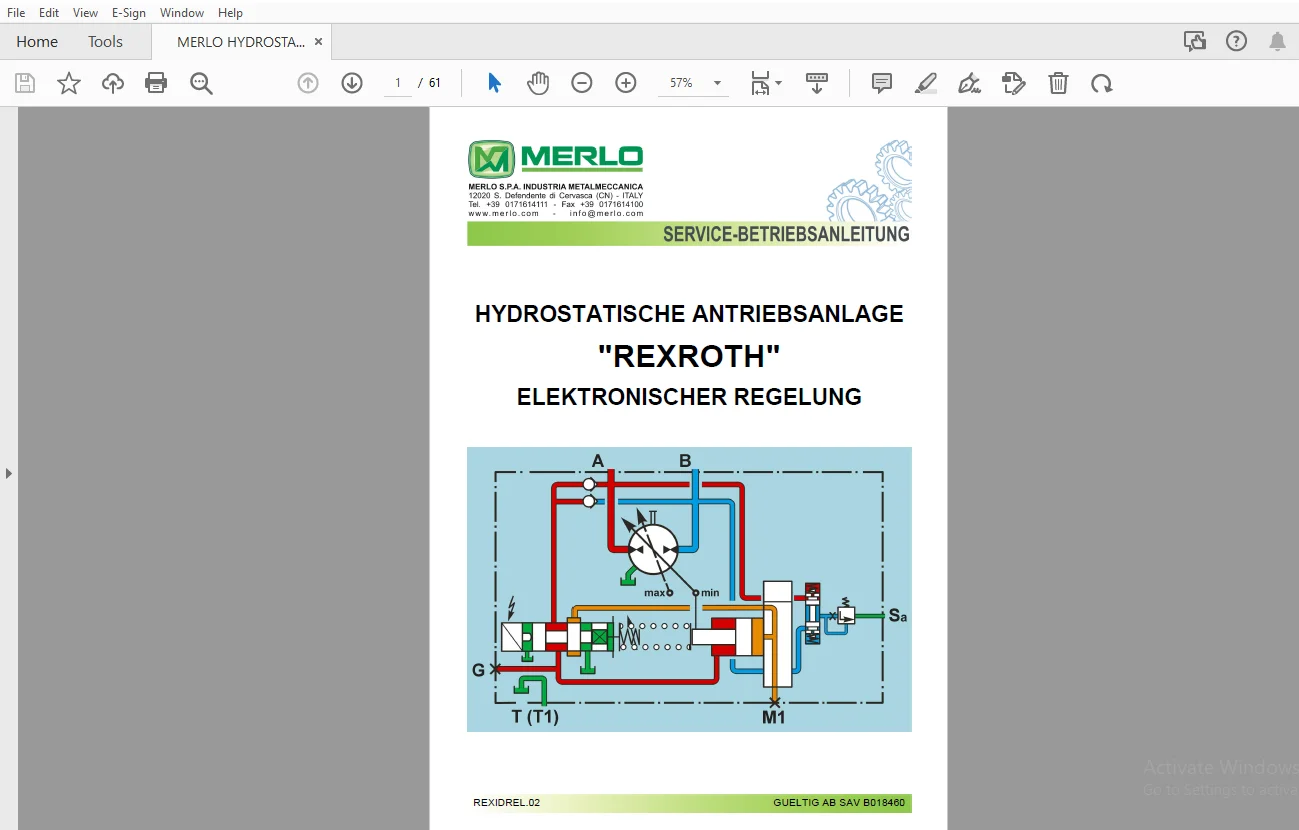Open Edit PDF stamp tool icon

pos(1014,83)
